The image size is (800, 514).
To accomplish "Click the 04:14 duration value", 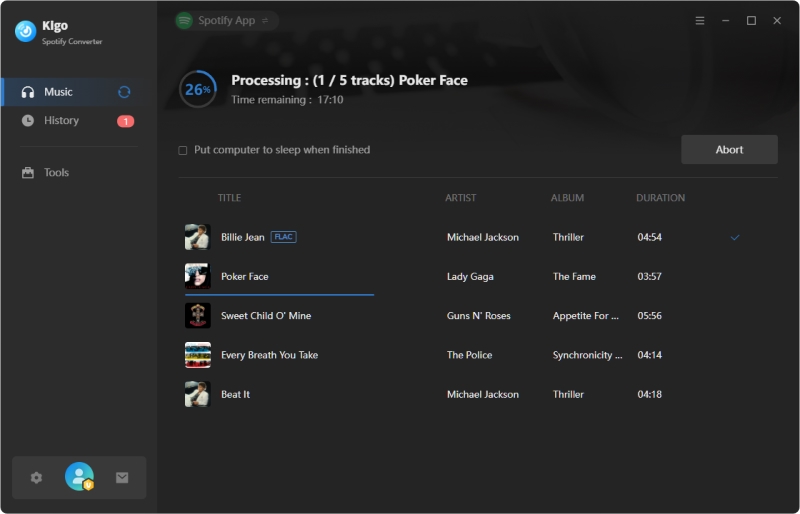I will click(x=649, y=355).
